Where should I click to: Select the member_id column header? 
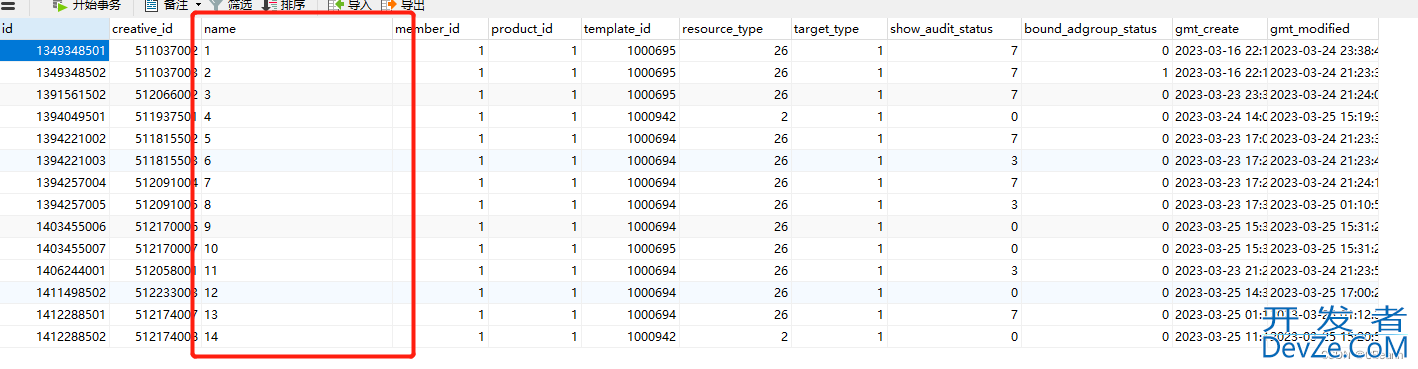440,29
